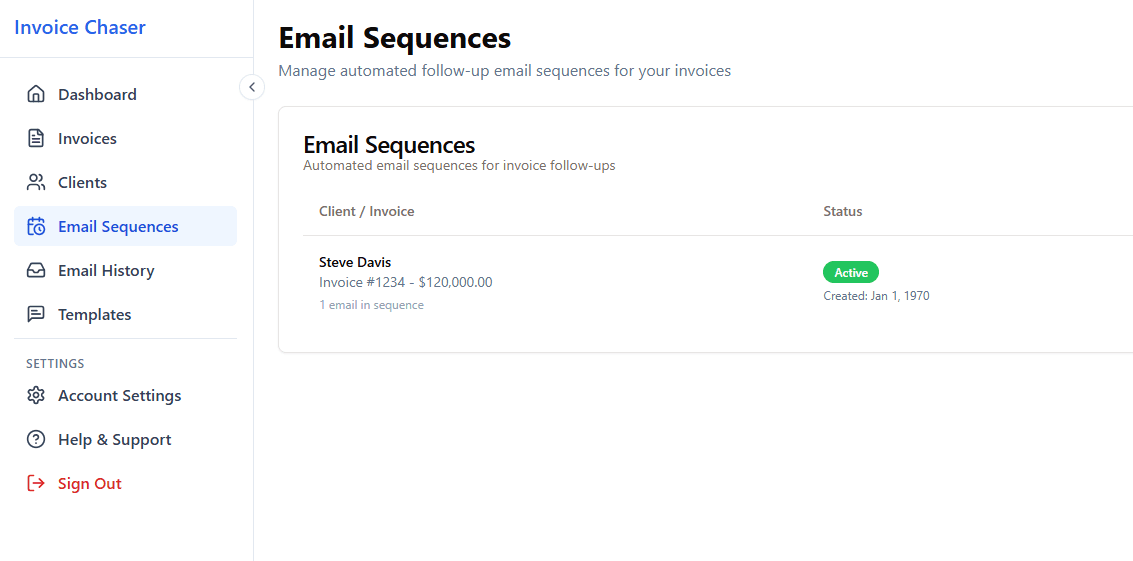The width and height of the screenshot is (1133, 561).
Task: Collapse the sidebar with the chevron button
Action: pos(252,88)
